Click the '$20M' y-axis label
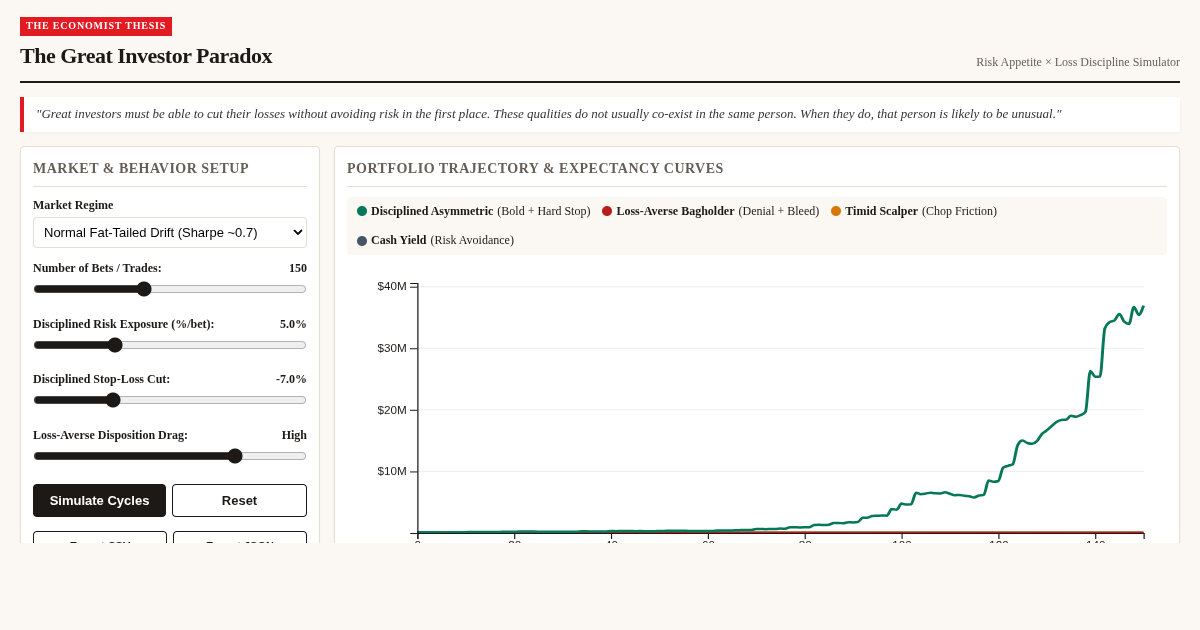This screenshot has width=1200, height=630. coord(392,410)
